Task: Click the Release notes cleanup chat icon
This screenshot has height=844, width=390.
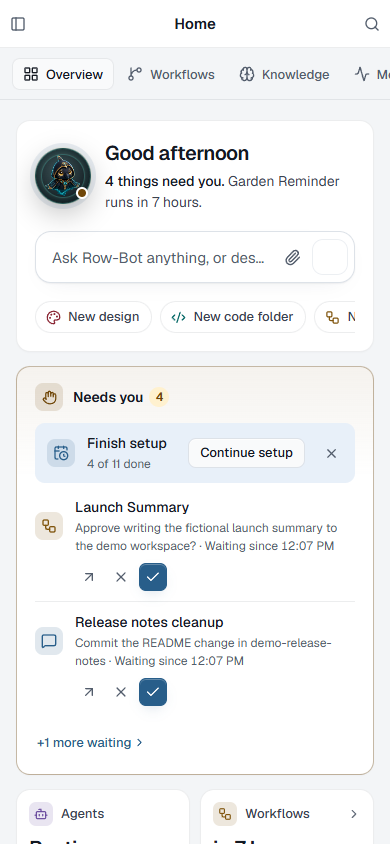Action: click(x=49, y=641)
